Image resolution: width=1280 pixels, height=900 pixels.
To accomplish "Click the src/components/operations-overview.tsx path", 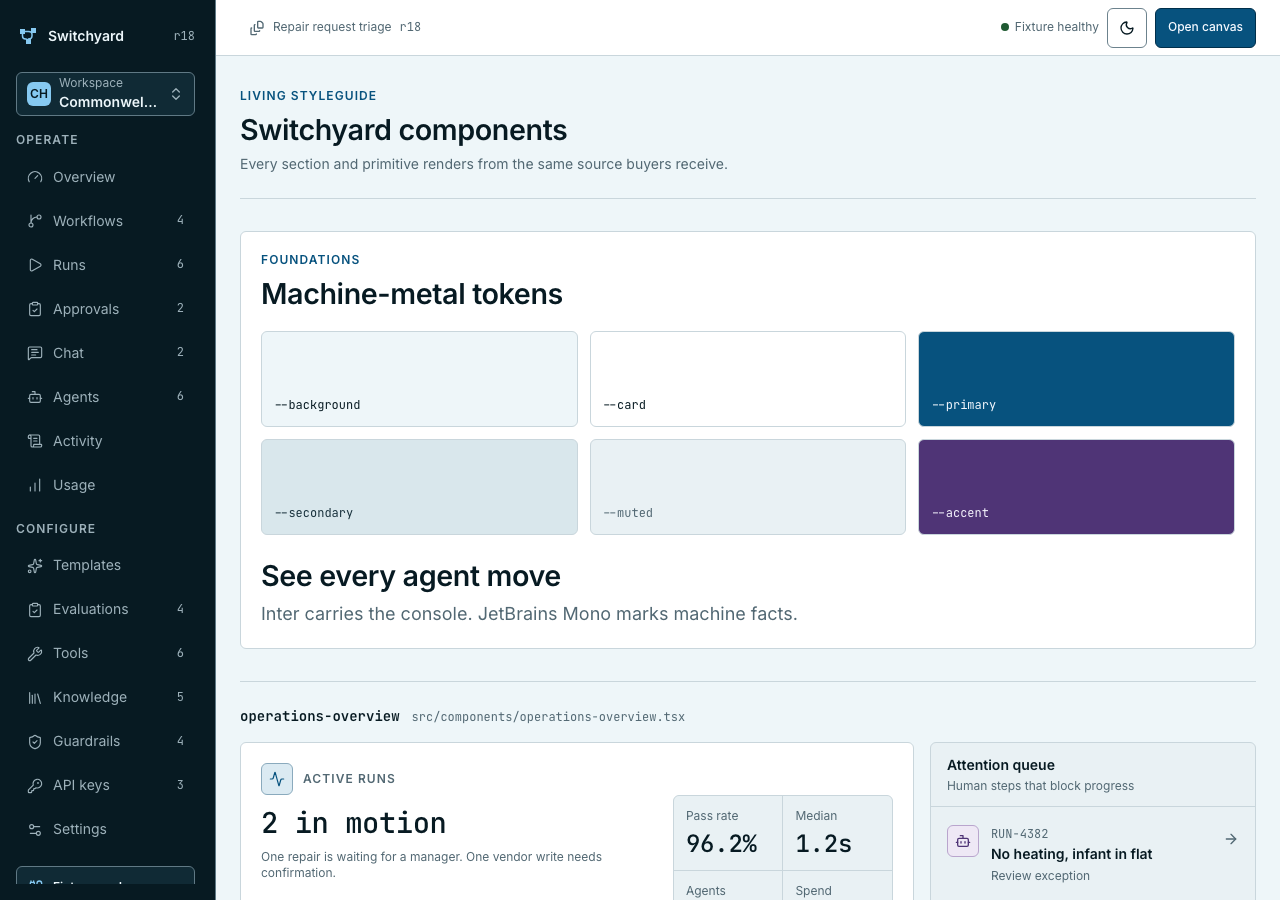I will click(548, 717).
